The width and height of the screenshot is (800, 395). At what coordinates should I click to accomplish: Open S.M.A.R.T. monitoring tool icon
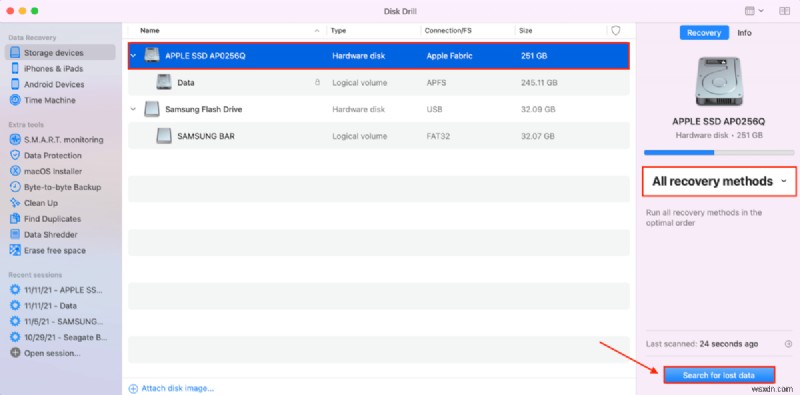point(15,140)
